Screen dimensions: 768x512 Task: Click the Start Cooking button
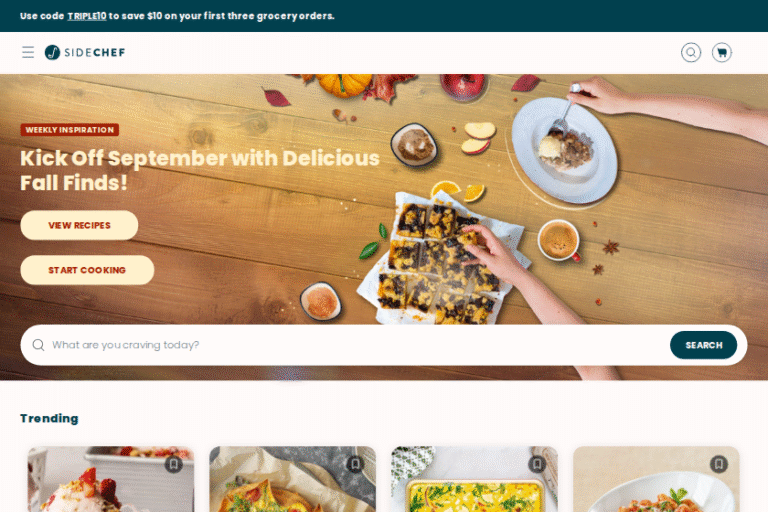pyautogui.click(x=87, y=270)
